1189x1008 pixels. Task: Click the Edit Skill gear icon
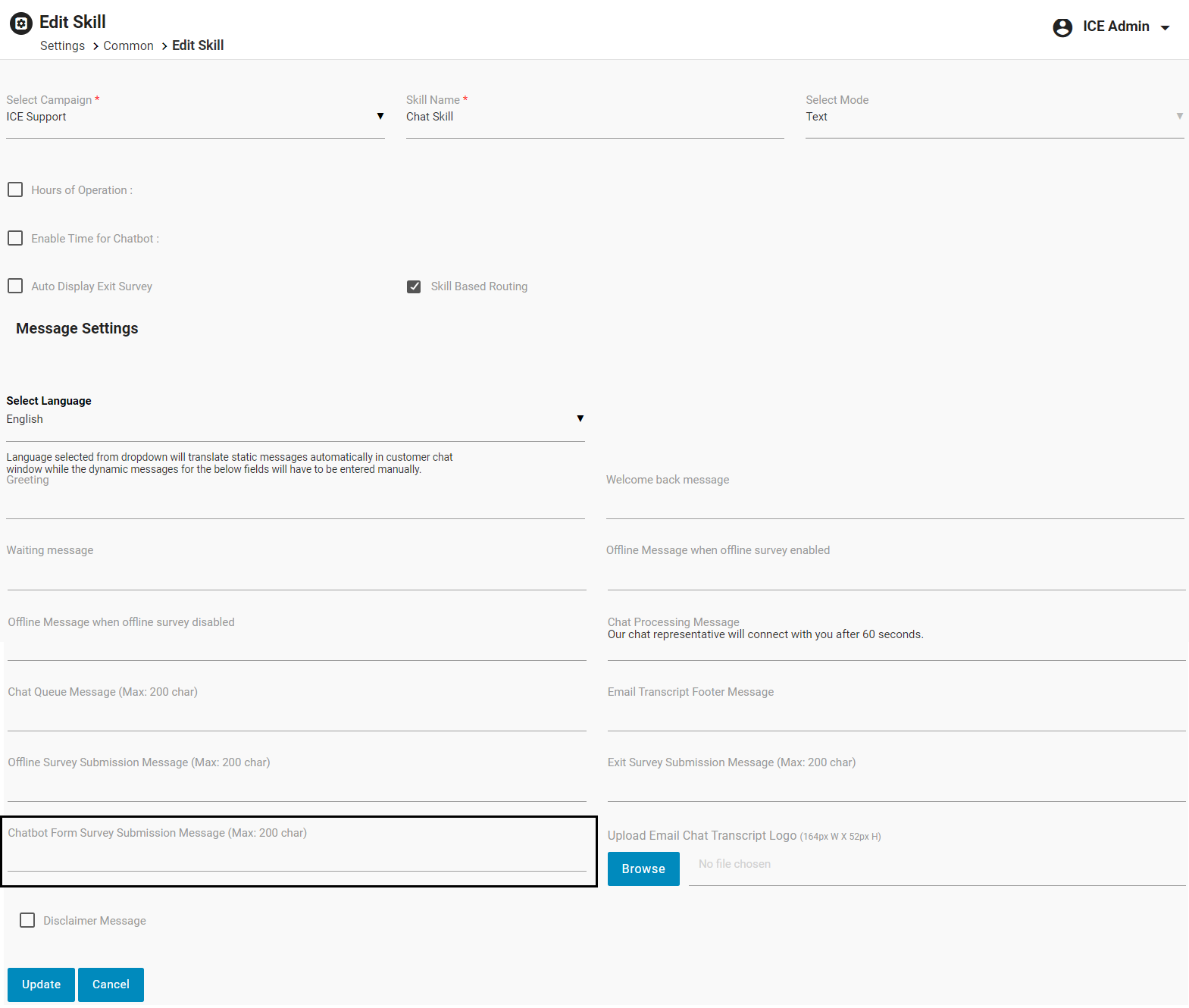pos(21,23)
